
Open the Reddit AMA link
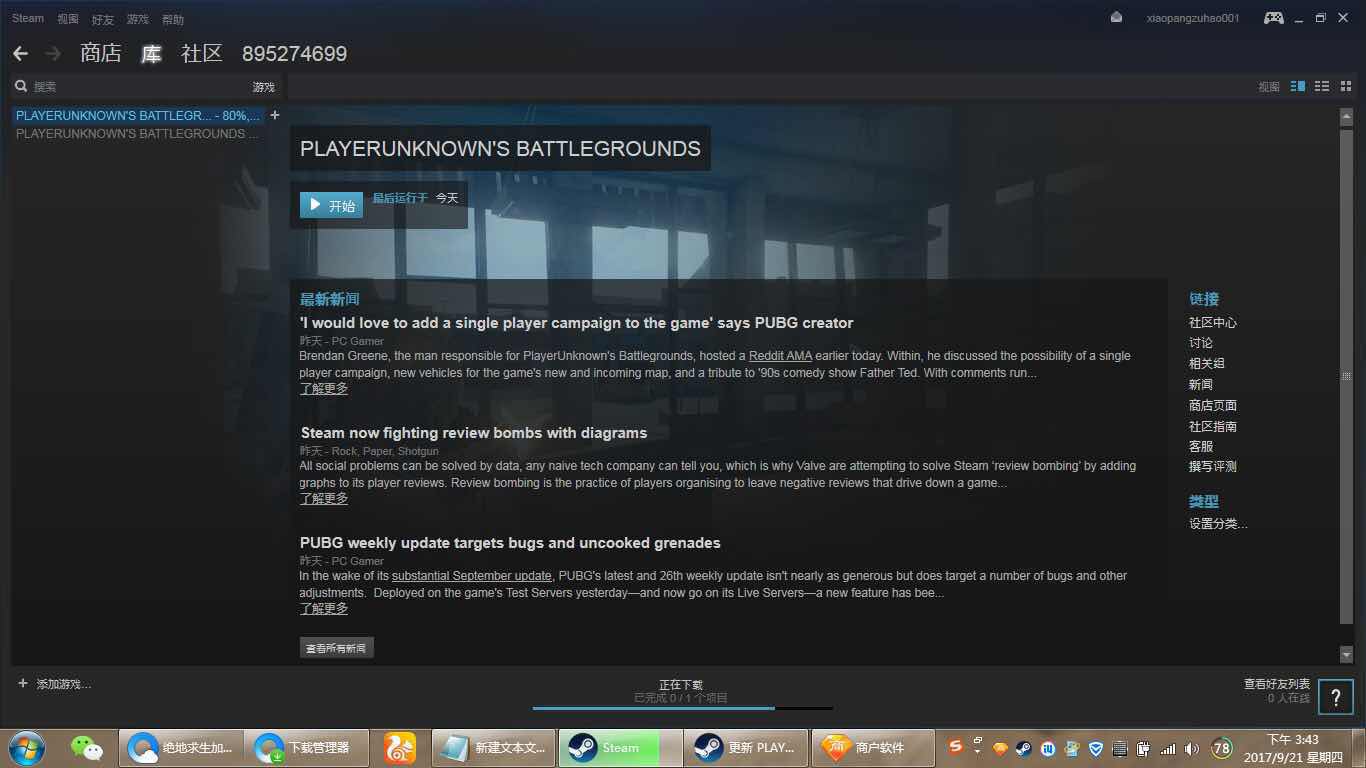click(780, 356)
